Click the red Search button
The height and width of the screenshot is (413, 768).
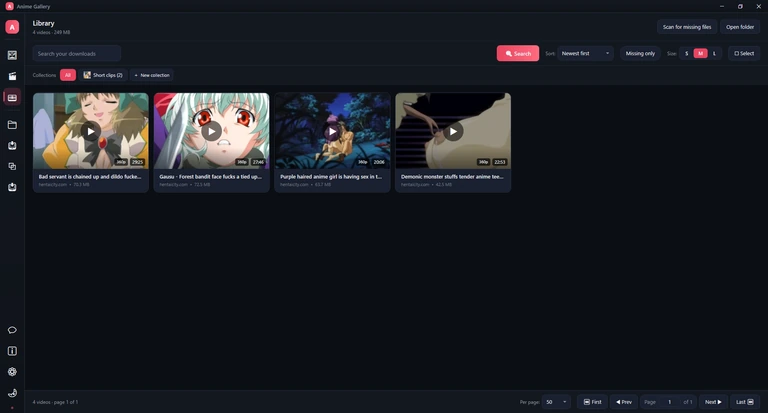[518, 53]
